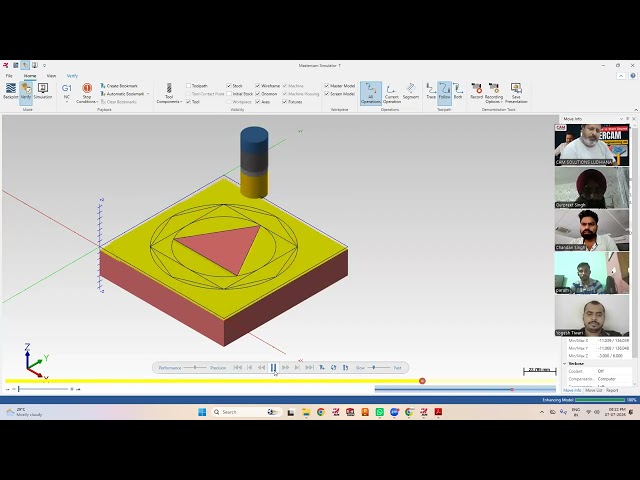Click the Yogesh Tiwari video thumbnail
640x480 pixels.
click(x=591, y=316)
